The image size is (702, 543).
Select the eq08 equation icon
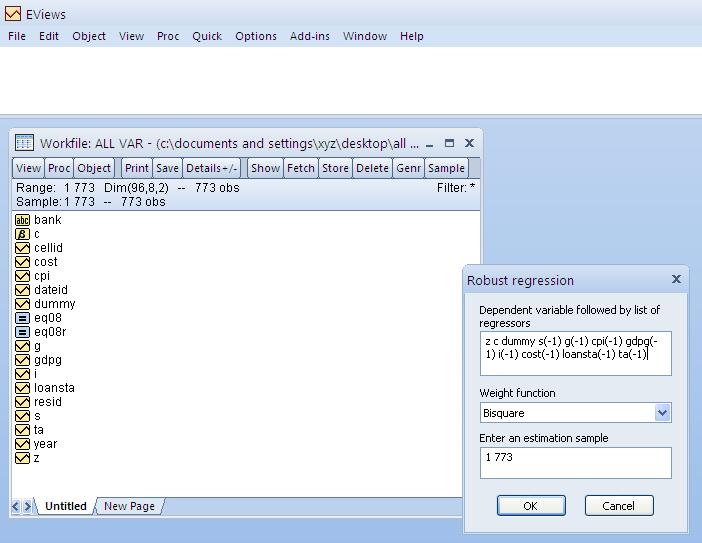tap(22, 318)
